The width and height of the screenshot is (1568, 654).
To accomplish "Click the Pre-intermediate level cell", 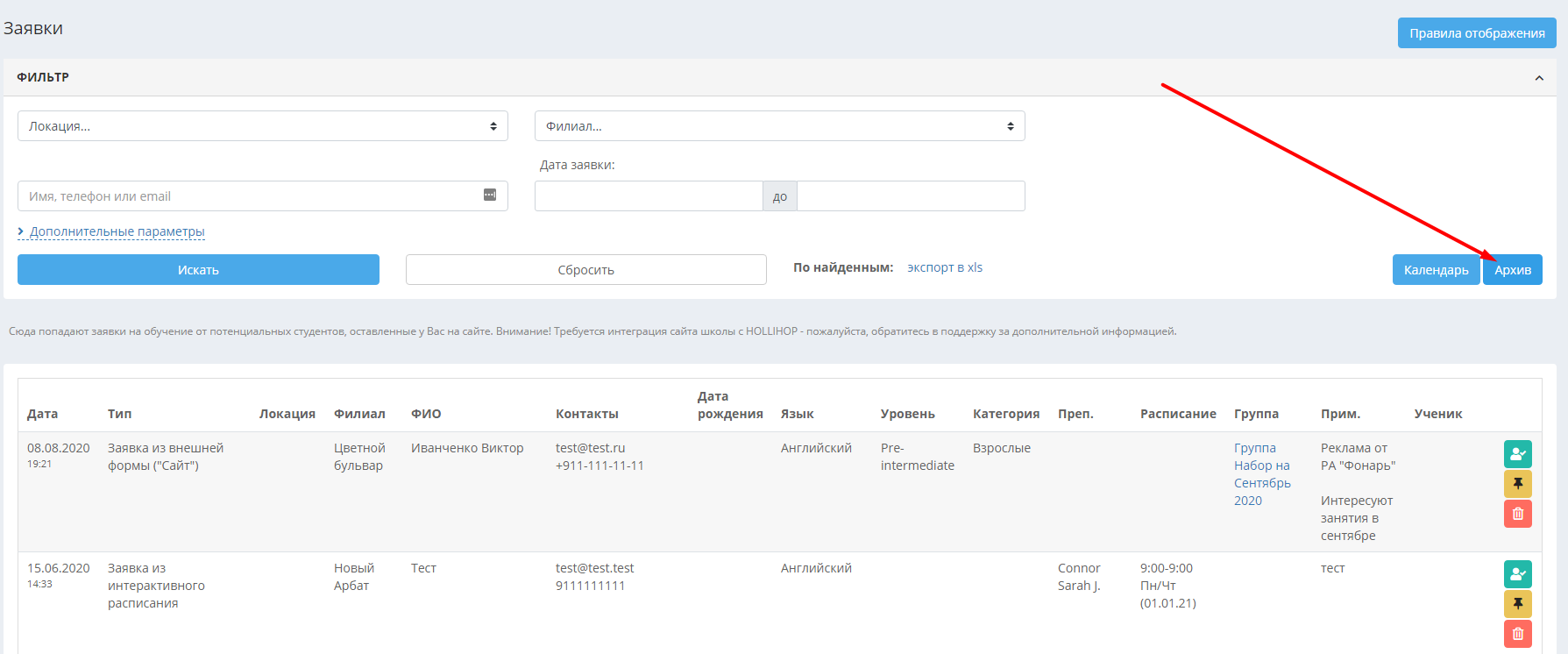I will click(918, 457).
